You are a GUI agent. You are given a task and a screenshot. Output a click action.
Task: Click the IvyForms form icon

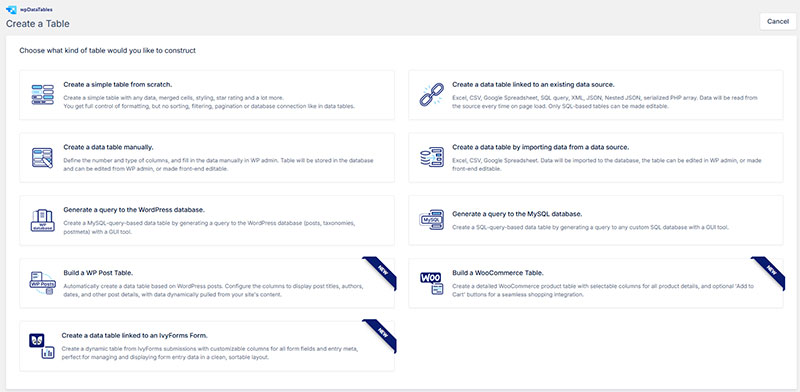(41, 346)
